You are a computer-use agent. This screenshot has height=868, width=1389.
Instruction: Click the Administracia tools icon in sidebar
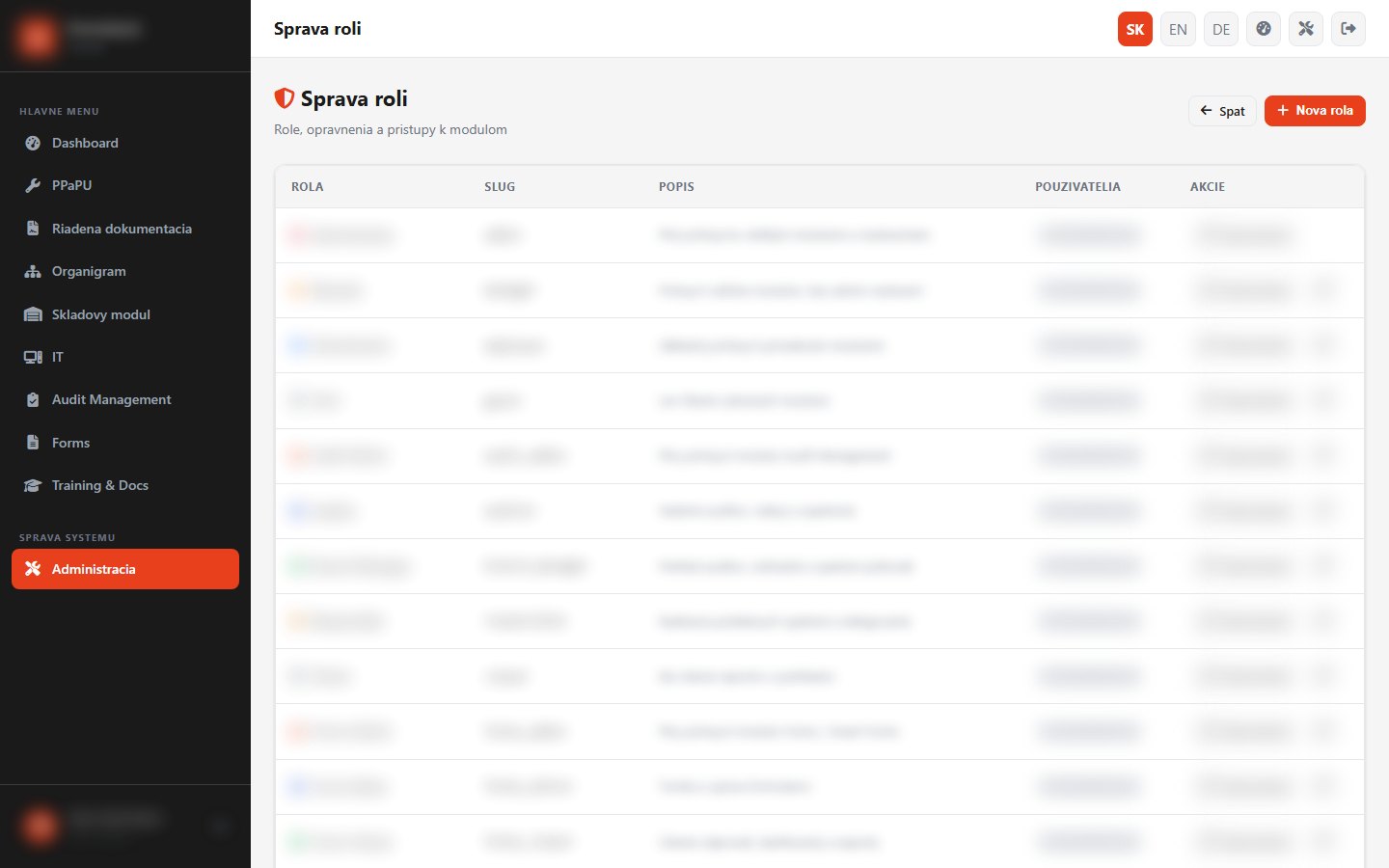pyautogui.click(x=33, y=569)
